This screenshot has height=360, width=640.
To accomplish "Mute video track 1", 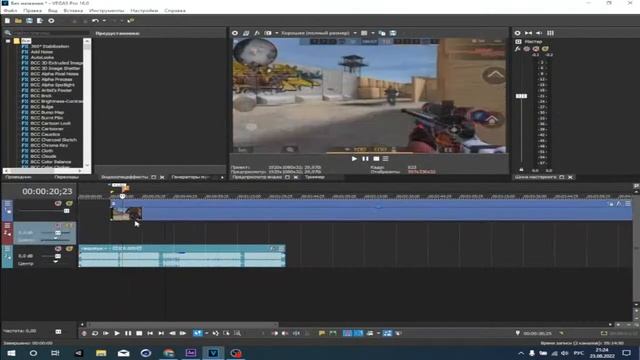I will (58, 203).
